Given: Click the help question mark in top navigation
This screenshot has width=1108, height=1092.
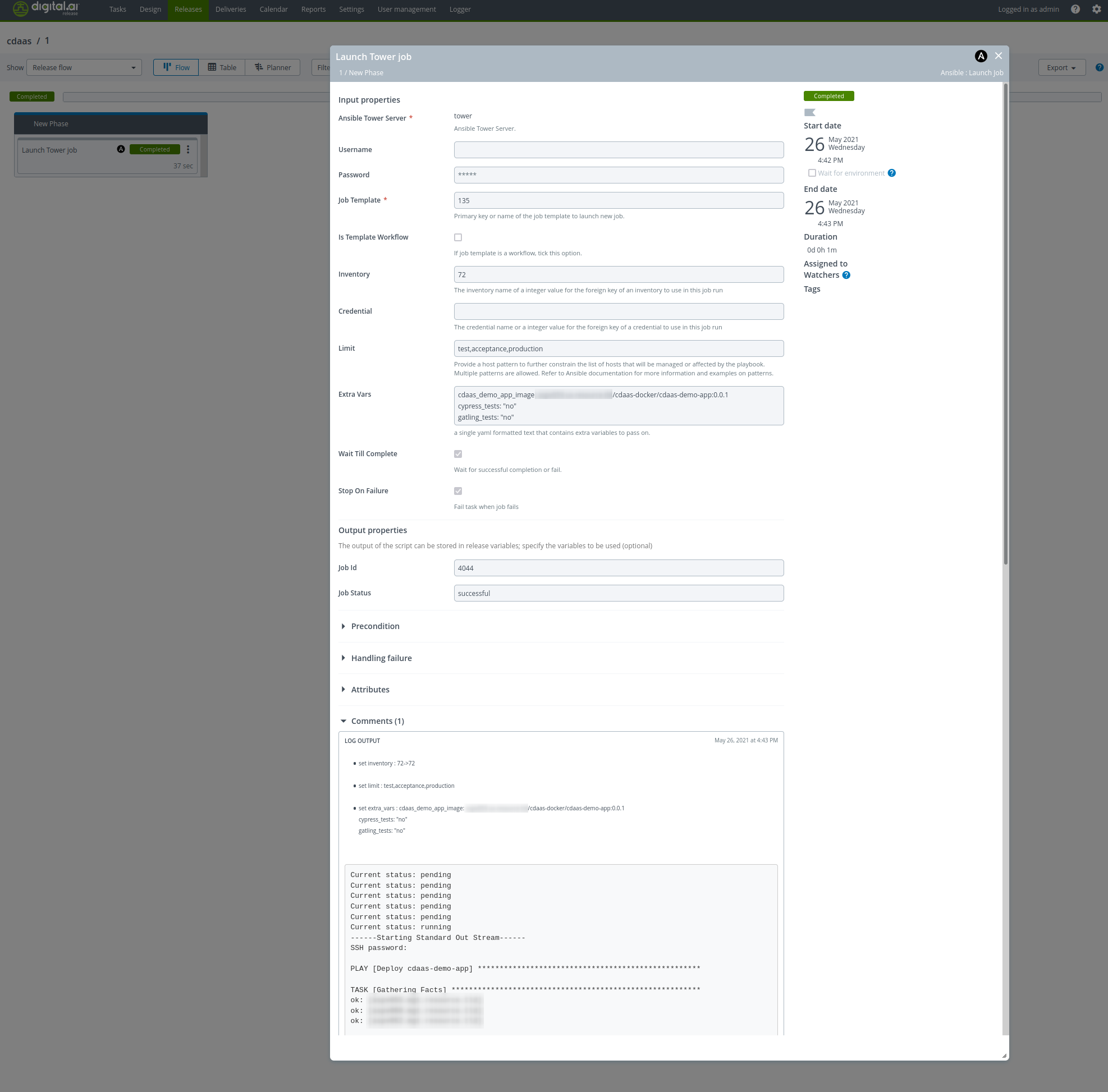Looking at the screenshot, I should (x=1075, y=9).
